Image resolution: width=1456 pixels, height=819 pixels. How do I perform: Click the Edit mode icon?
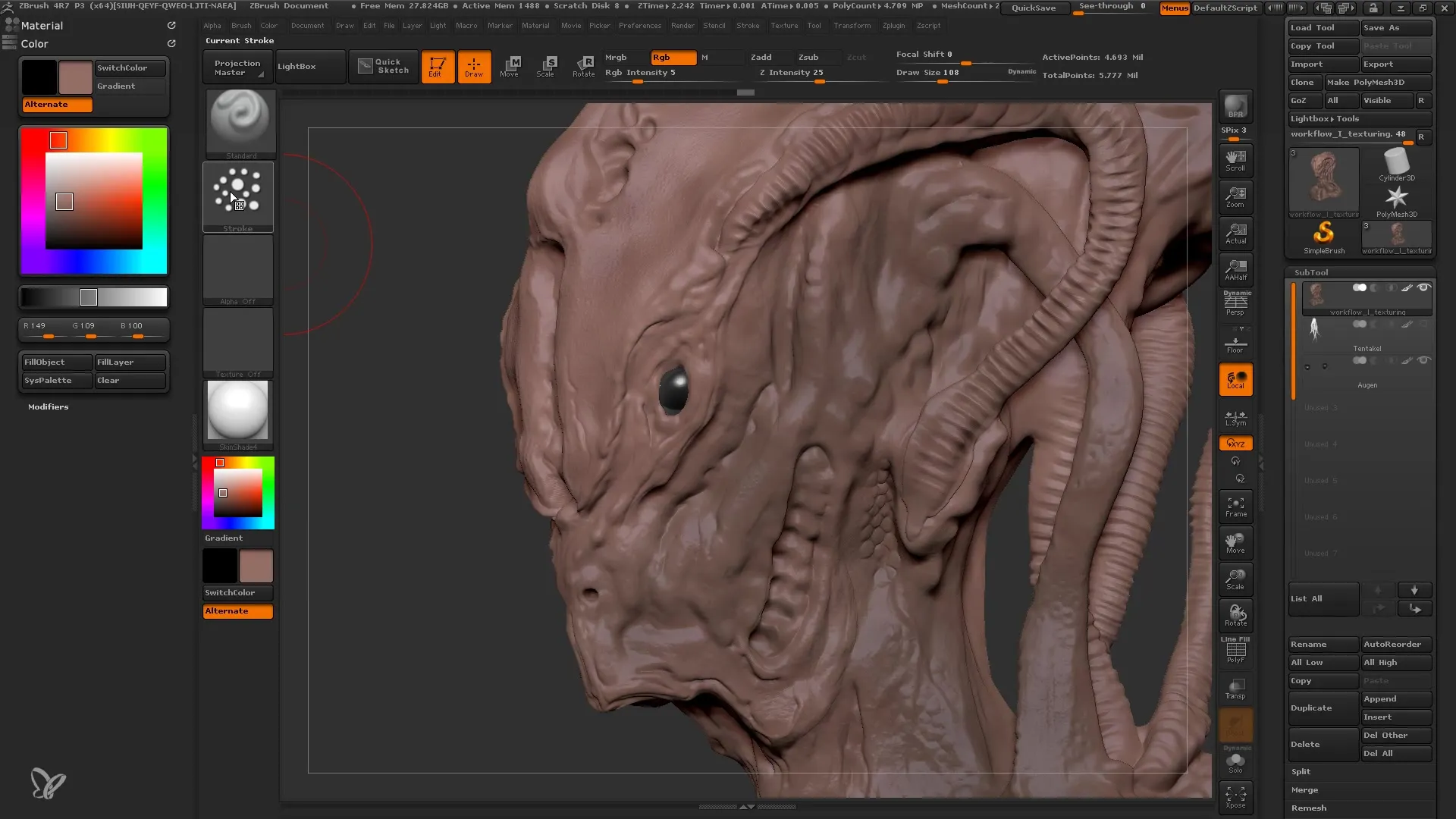pos(436,65)
